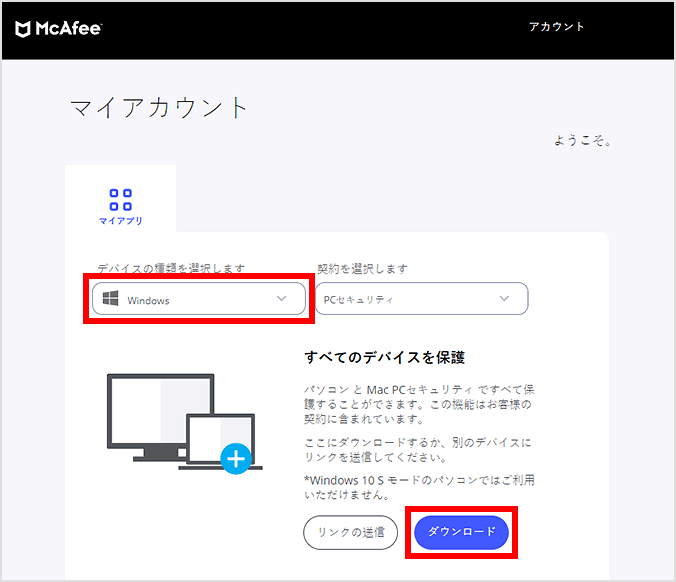Click the Windows logo icon in dropdown
676x582 pixels.
point(110,298)
